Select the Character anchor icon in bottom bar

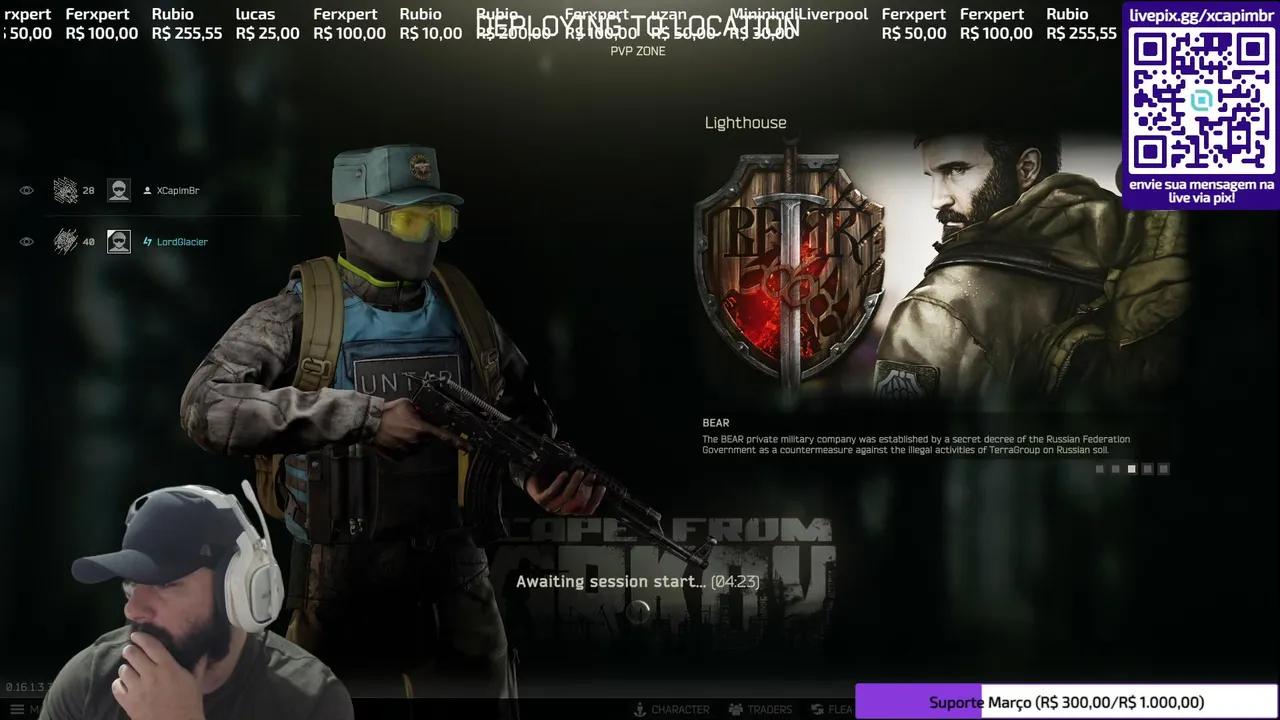click(639, 708)
